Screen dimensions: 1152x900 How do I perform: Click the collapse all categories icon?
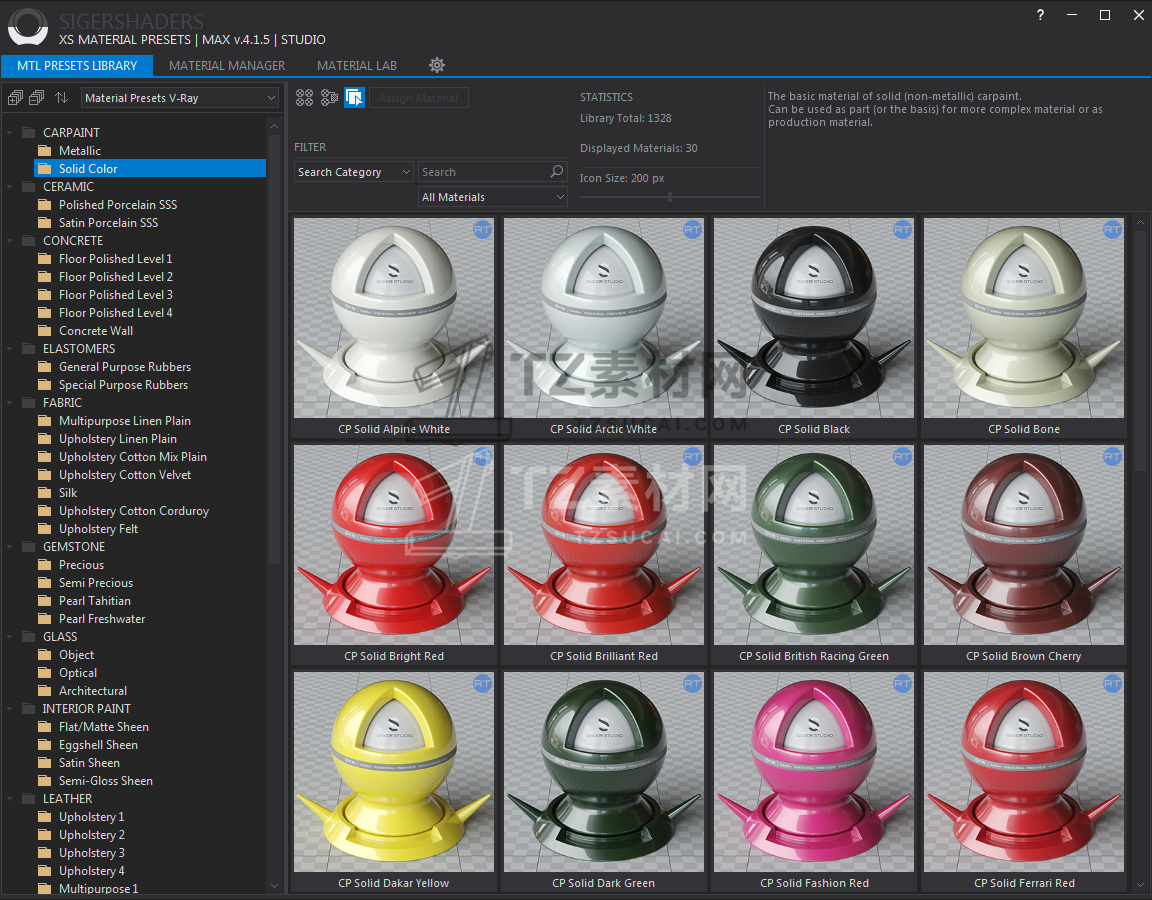coord(37,98)
